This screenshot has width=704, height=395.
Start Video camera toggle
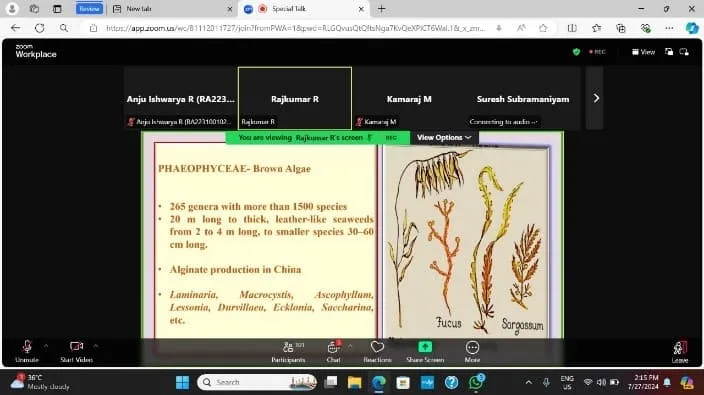(x=76, y=351)
